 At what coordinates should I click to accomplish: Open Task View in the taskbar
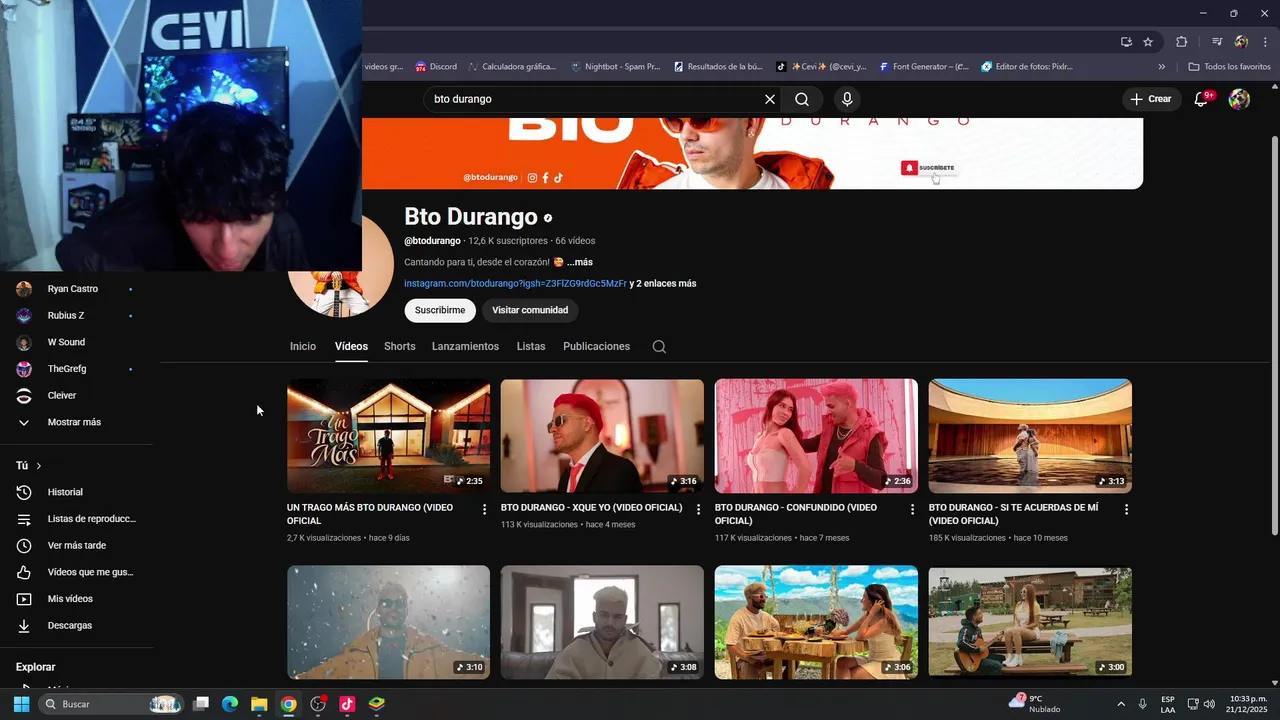coord(201,704)
